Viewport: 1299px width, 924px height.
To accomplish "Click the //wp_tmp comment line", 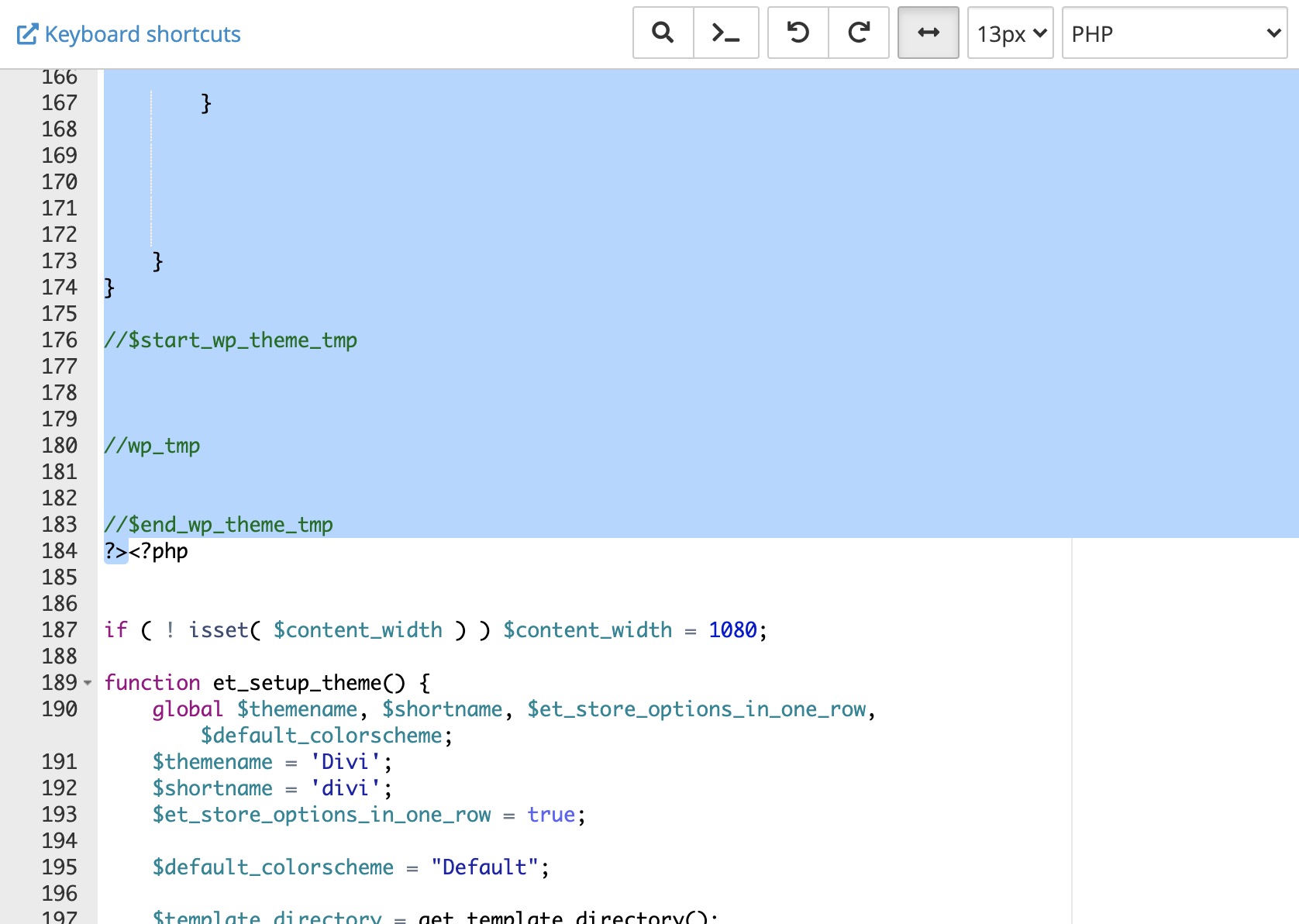I will point(152,446).
